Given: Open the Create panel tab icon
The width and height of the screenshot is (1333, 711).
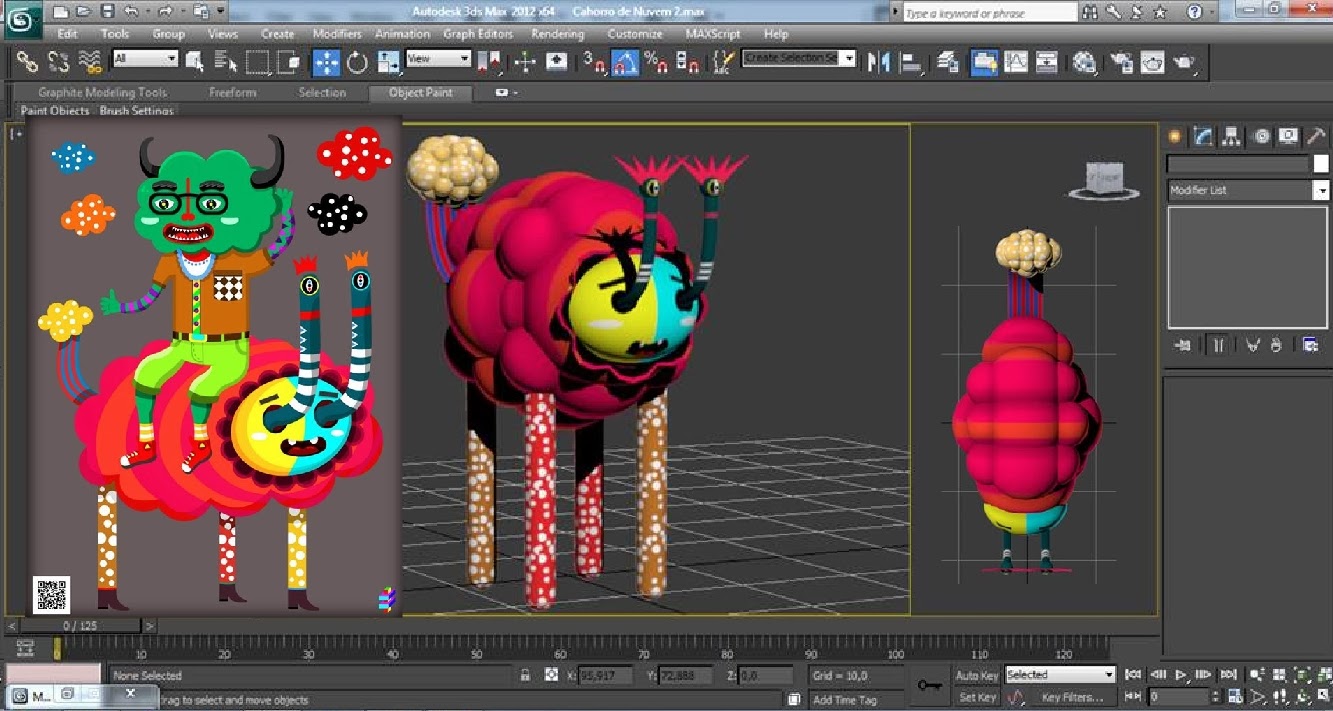Looking at the screenshot, I should click(x=1175, y=137).
